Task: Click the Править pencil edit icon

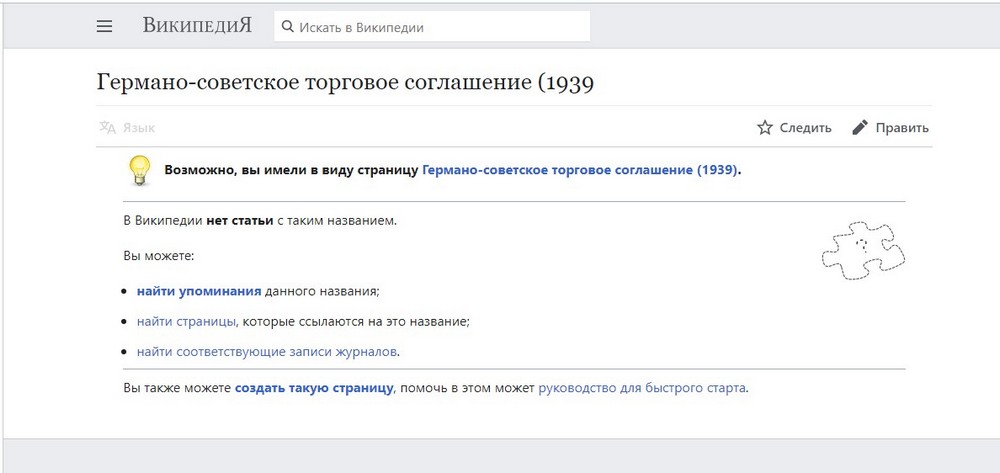Action: [860, 127]
